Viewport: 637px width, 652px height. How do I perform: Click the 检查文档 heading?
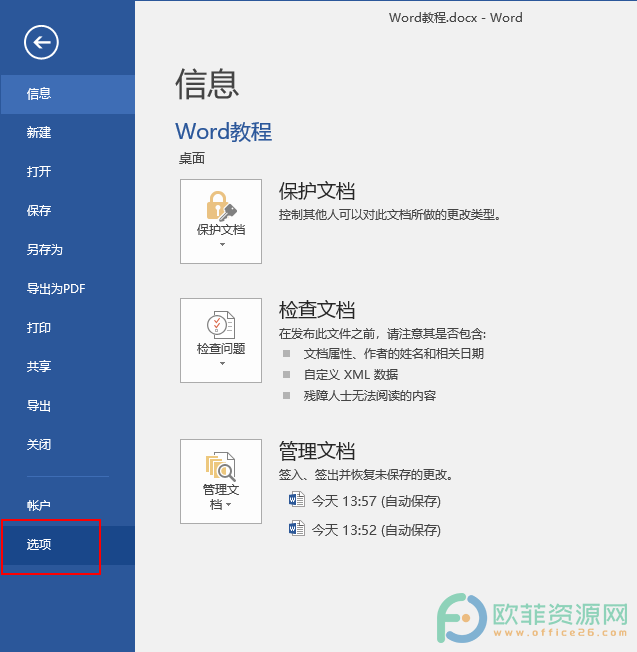tap(317, 310)
